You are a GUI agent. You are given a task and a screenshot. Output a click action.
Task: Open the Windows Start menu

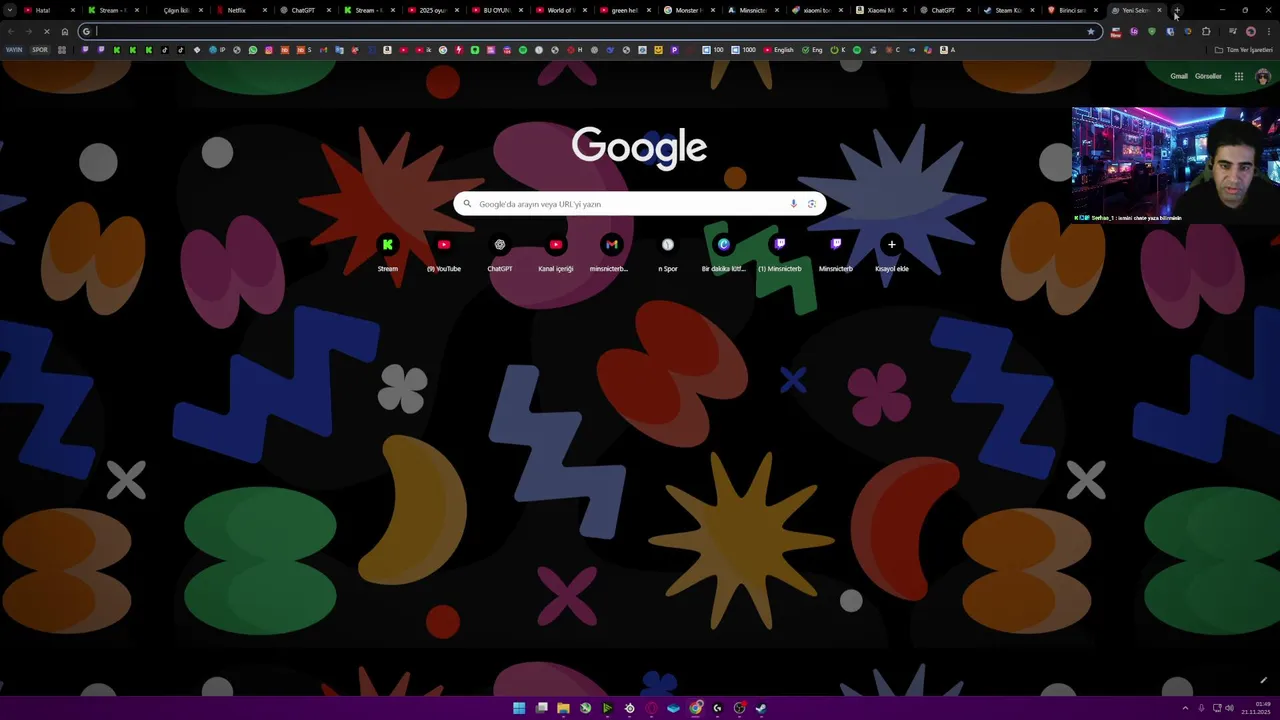tap(519, 708)
